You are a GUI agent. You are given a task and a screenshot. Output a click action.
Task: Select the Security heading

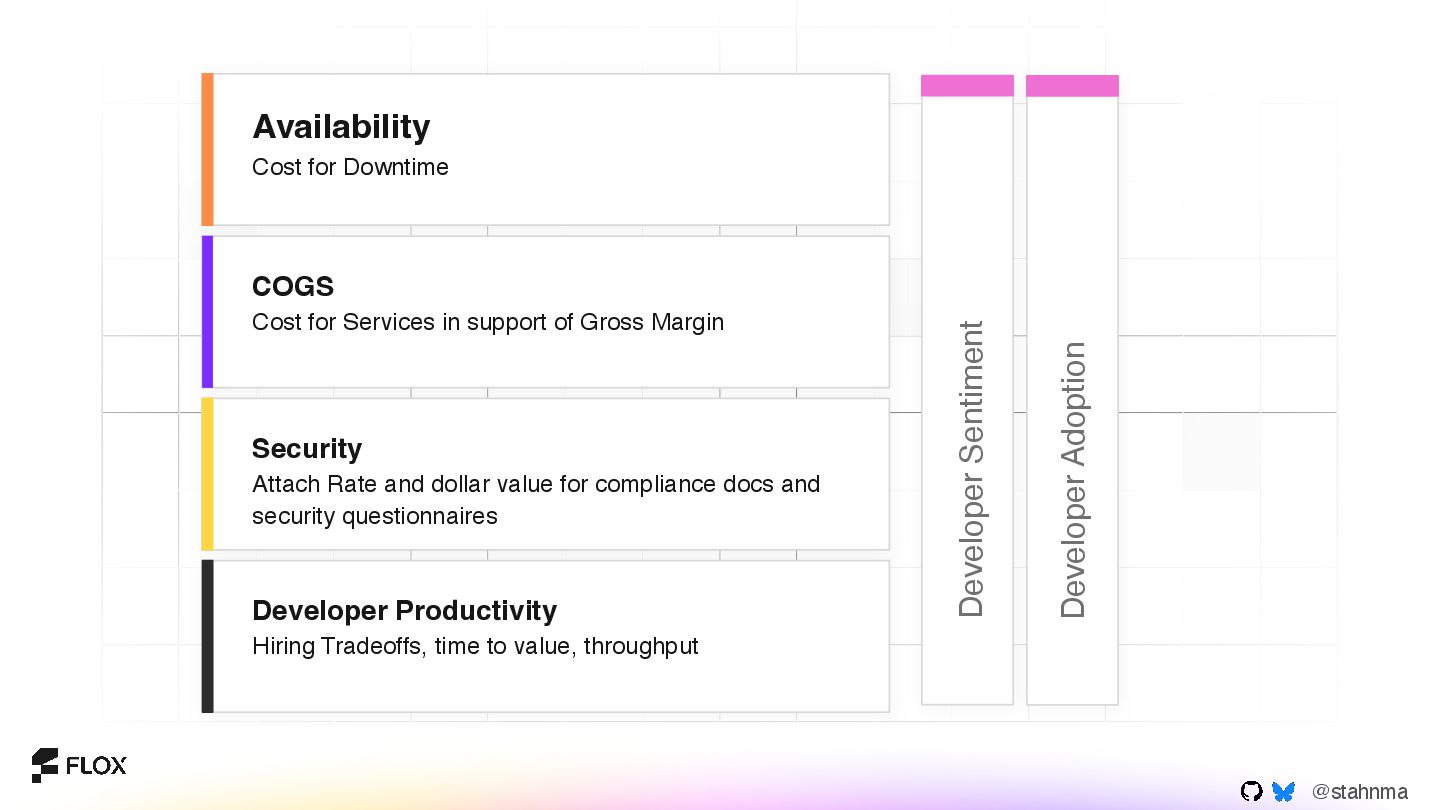tap(306, 448)
